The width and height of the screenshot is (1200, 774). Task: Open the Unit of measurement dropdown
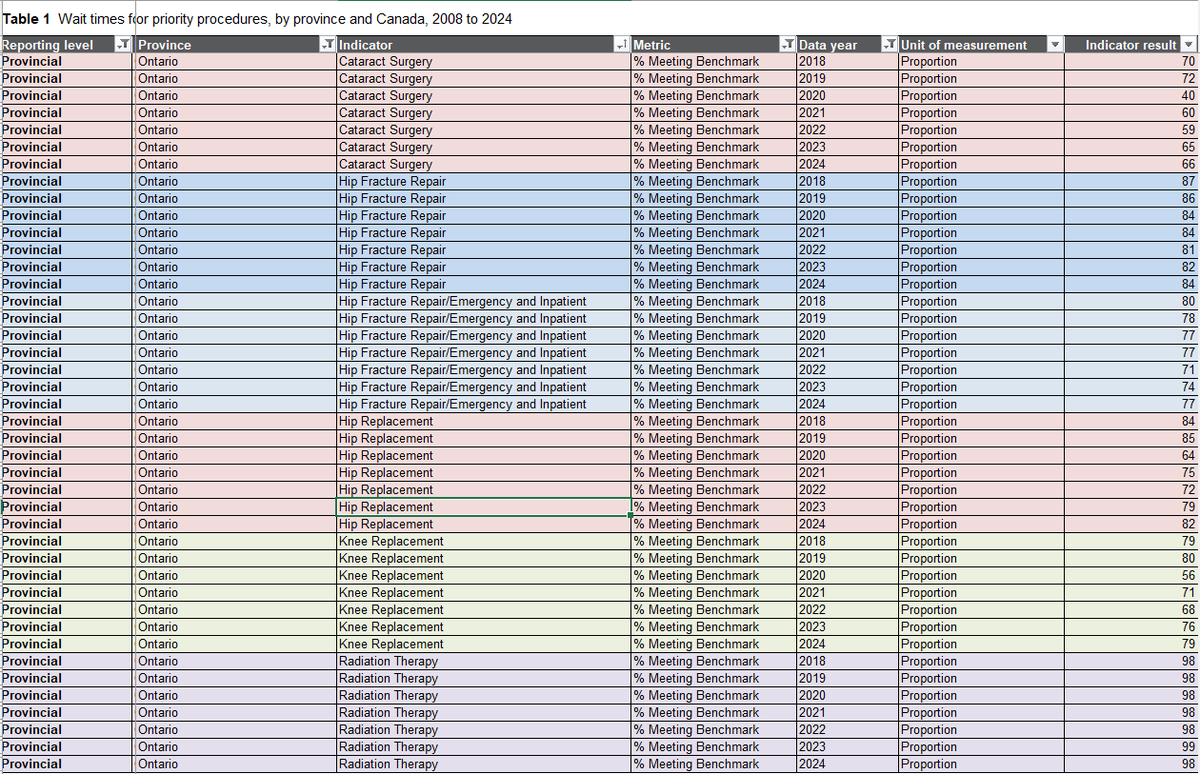tap(1054, 44)
